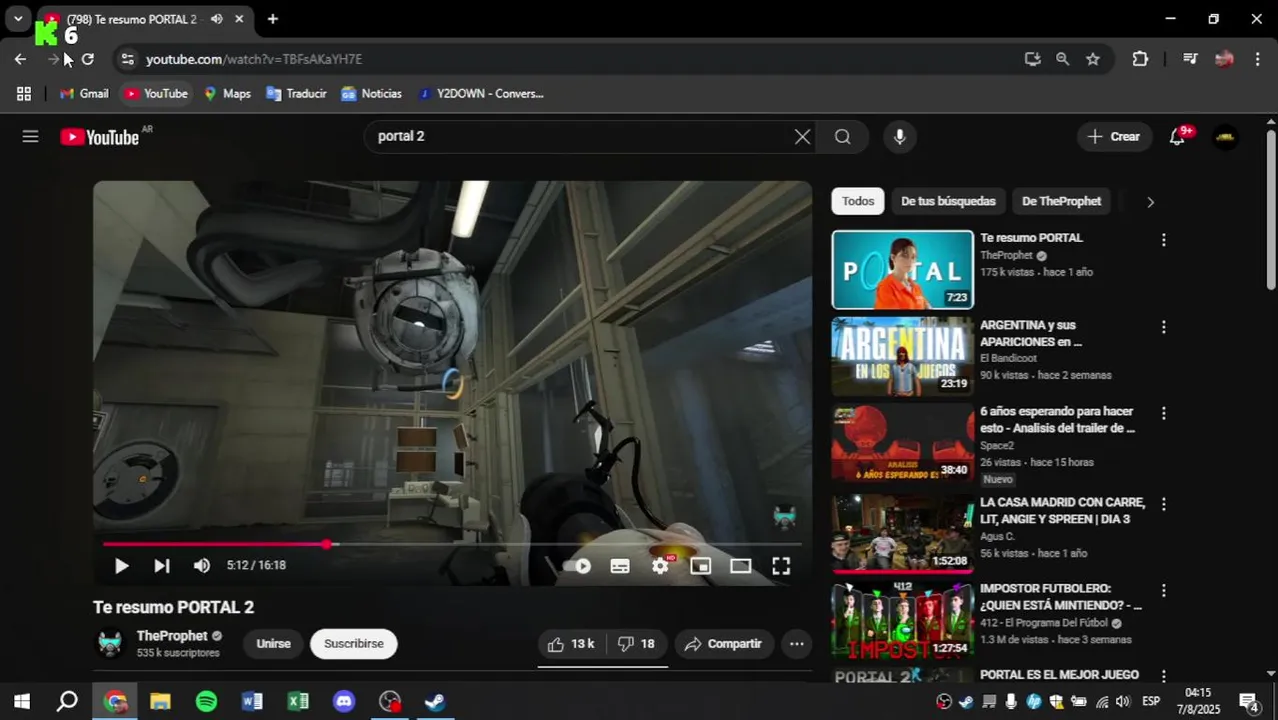Open 'ARGENTINA y sus APARICIONES' thumbnail
The image size is (1278, 720).
point(902,356)
